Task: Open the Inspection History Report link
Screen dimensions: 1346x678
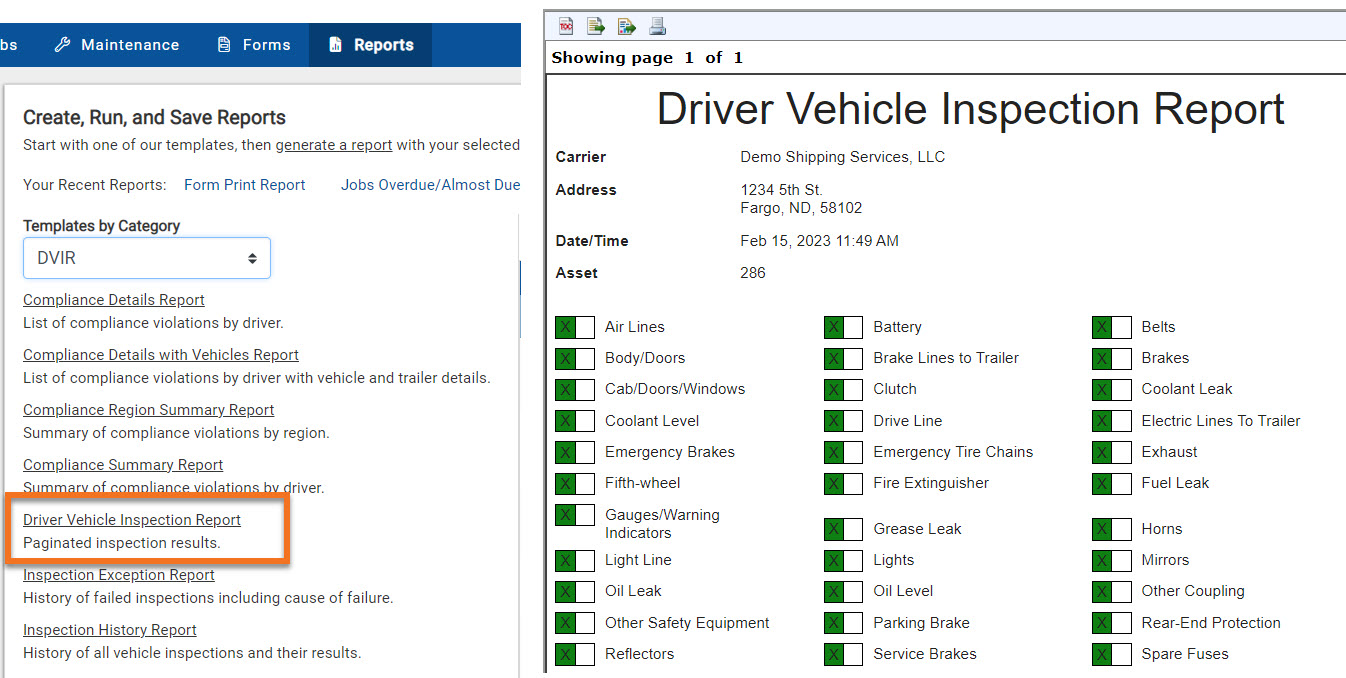Action: point(110,630)
